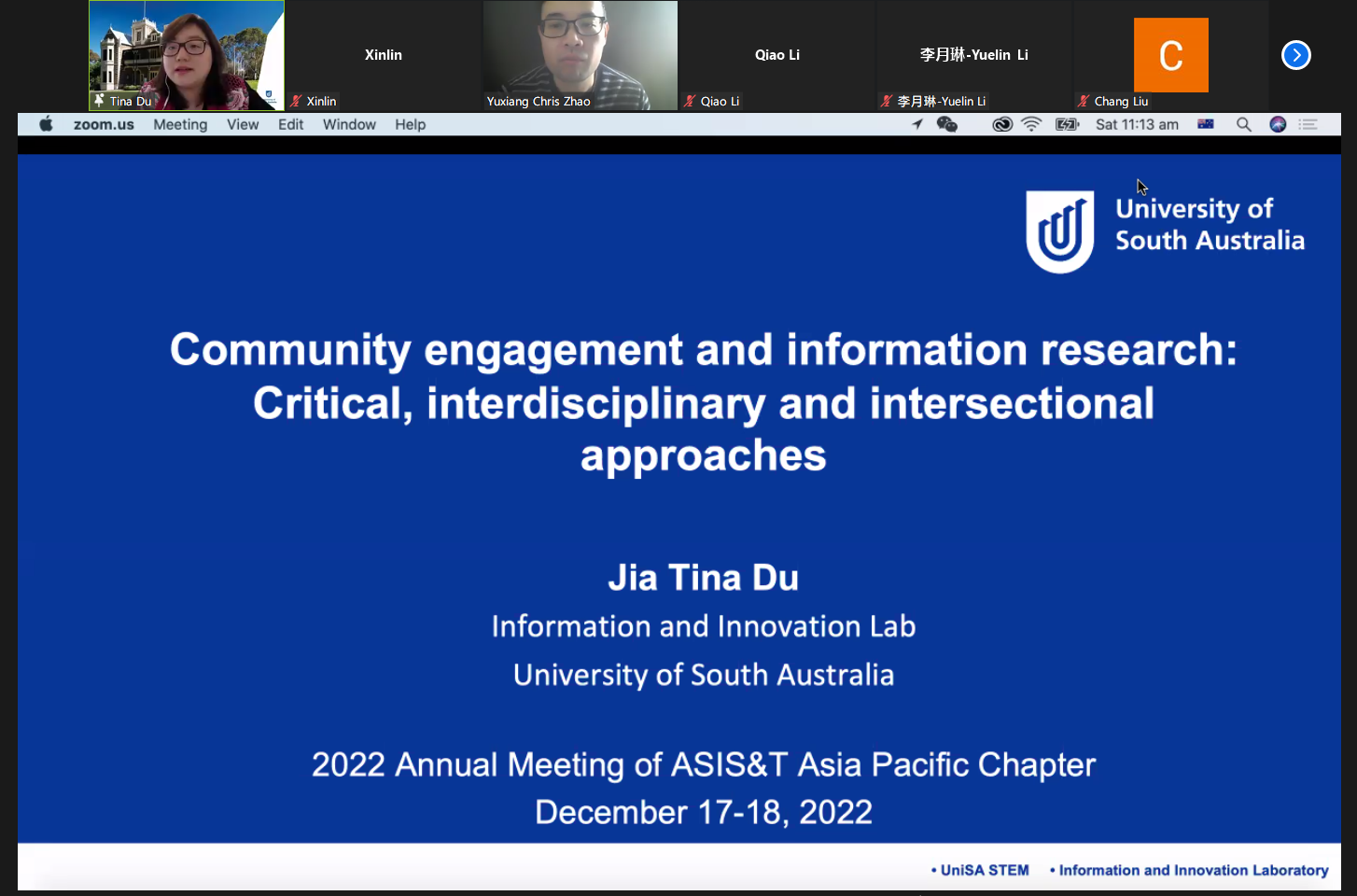Viewport: 1357px width, 896px height.
Task: Click Chang Liu's orange avatar tile
Action: pyautogui.click(x=1170, y=55)
